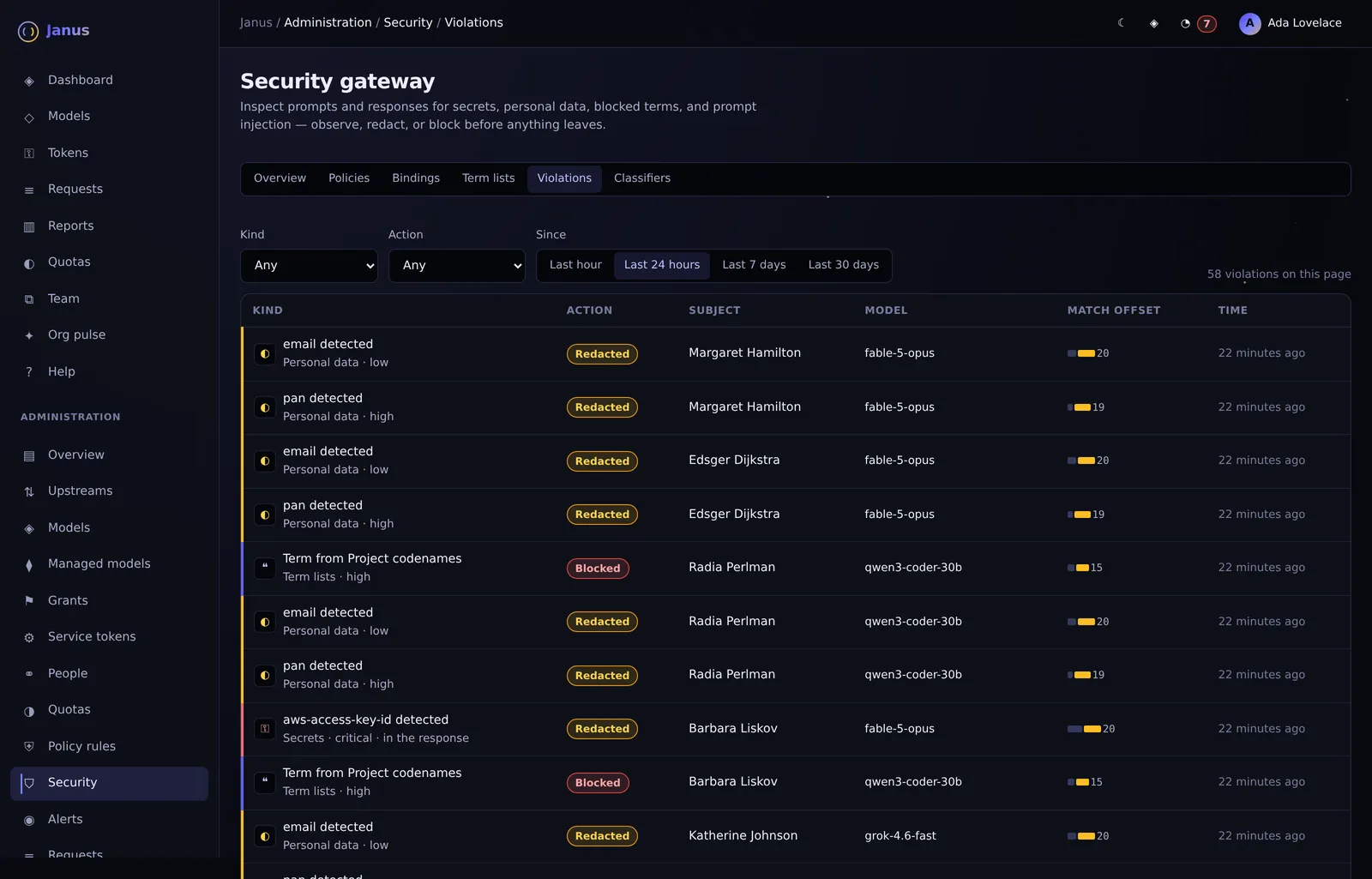Switch to the Overview tab
1372x879 pixels.
(x=280, y=178)
